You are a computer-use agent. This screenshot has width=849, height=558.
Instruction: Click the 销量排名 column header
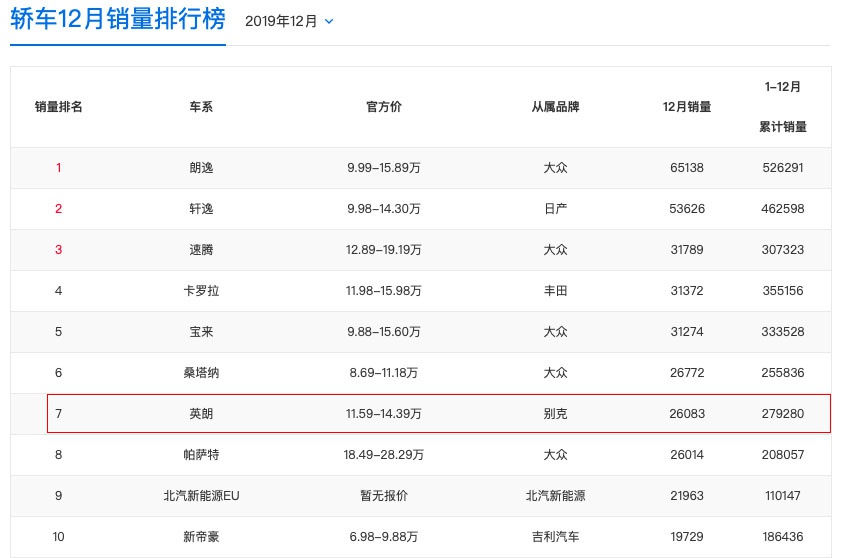click(58, 107)
